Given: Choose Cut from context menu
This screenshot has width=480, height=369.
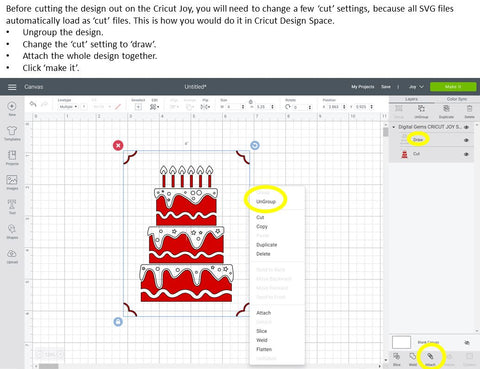Looking at the screenshot, I should [x=260, y=217].
